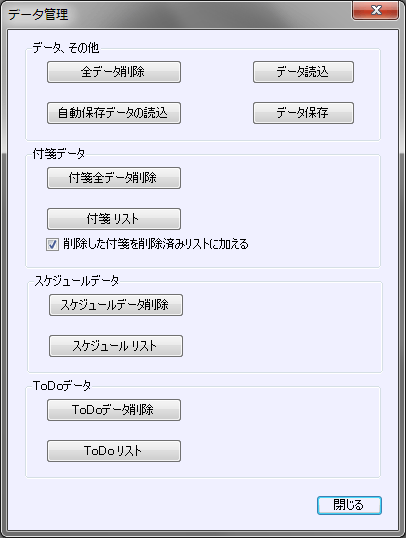
Task: Click the 全データ削除 button
Action: [x=114, y=72]
